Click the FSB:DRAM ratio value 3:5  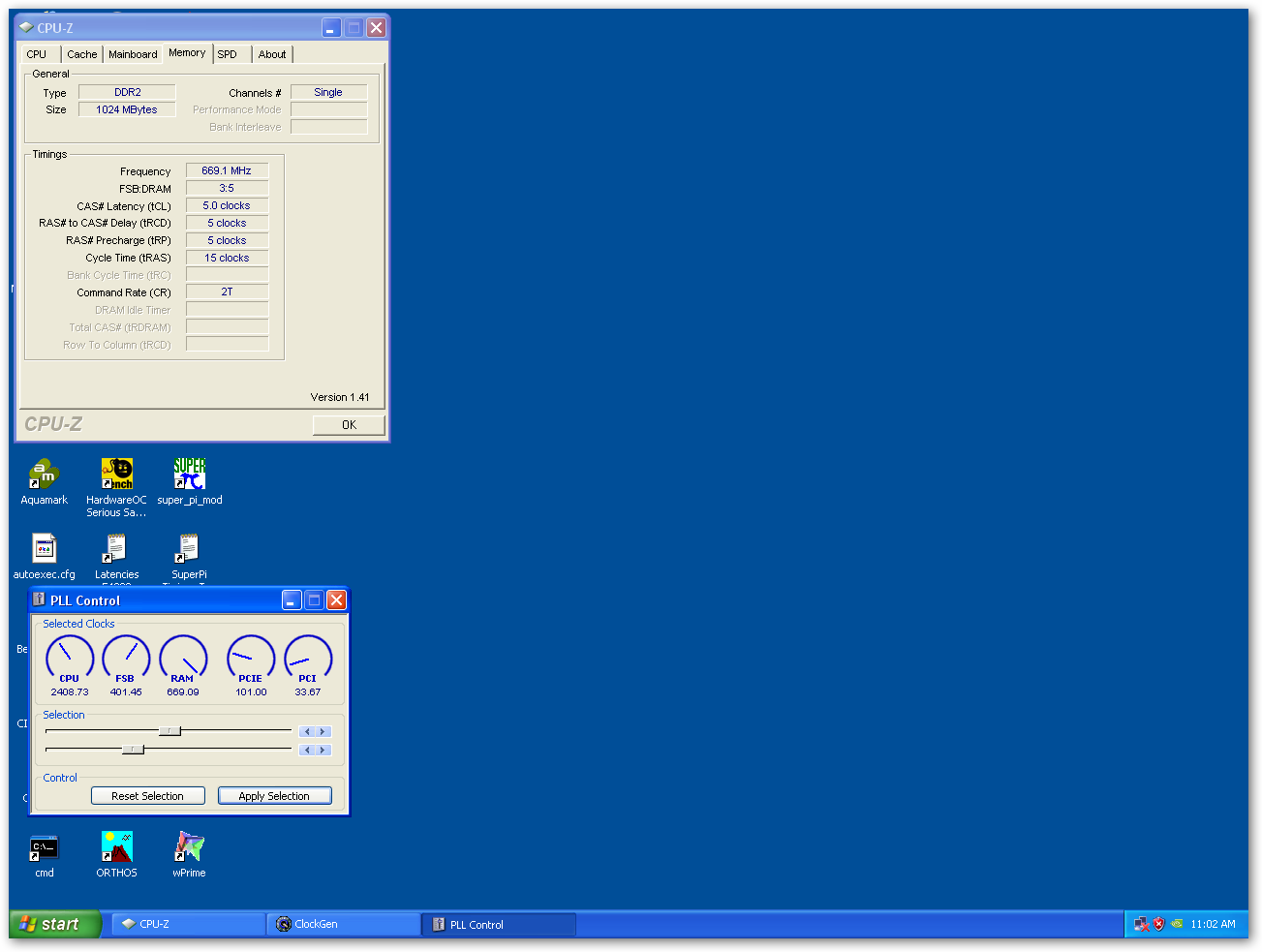point(227,188)
